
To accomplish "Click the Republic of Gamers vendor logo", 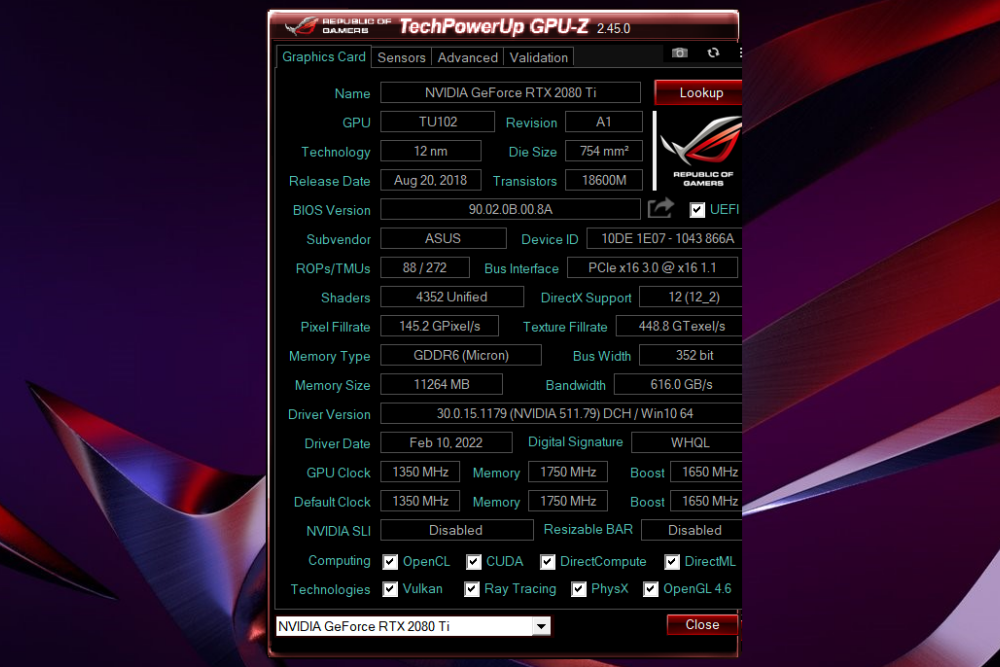I will [x=702, y=150].
